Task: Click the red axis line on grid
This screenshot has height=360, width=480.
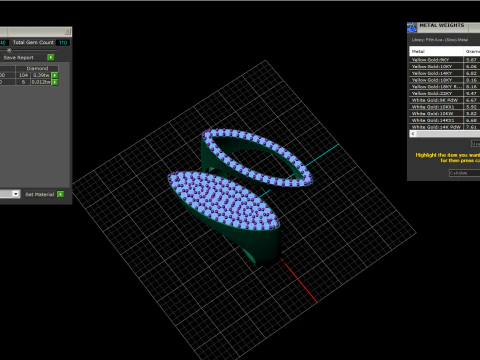Action: [299, 280]
